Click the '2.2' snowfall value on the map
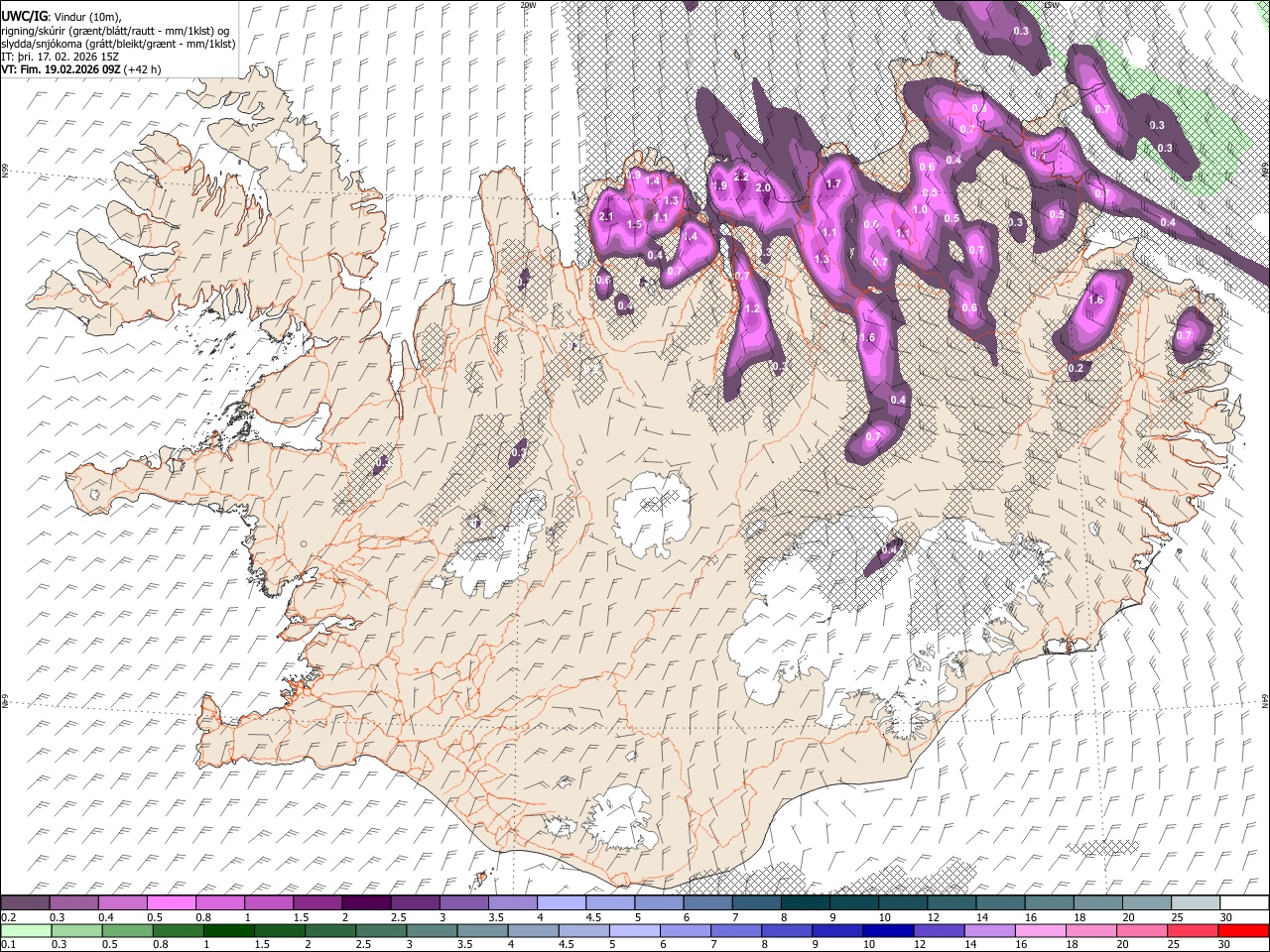The height and width of the screenshot is (952, 1270). point(741,177)
